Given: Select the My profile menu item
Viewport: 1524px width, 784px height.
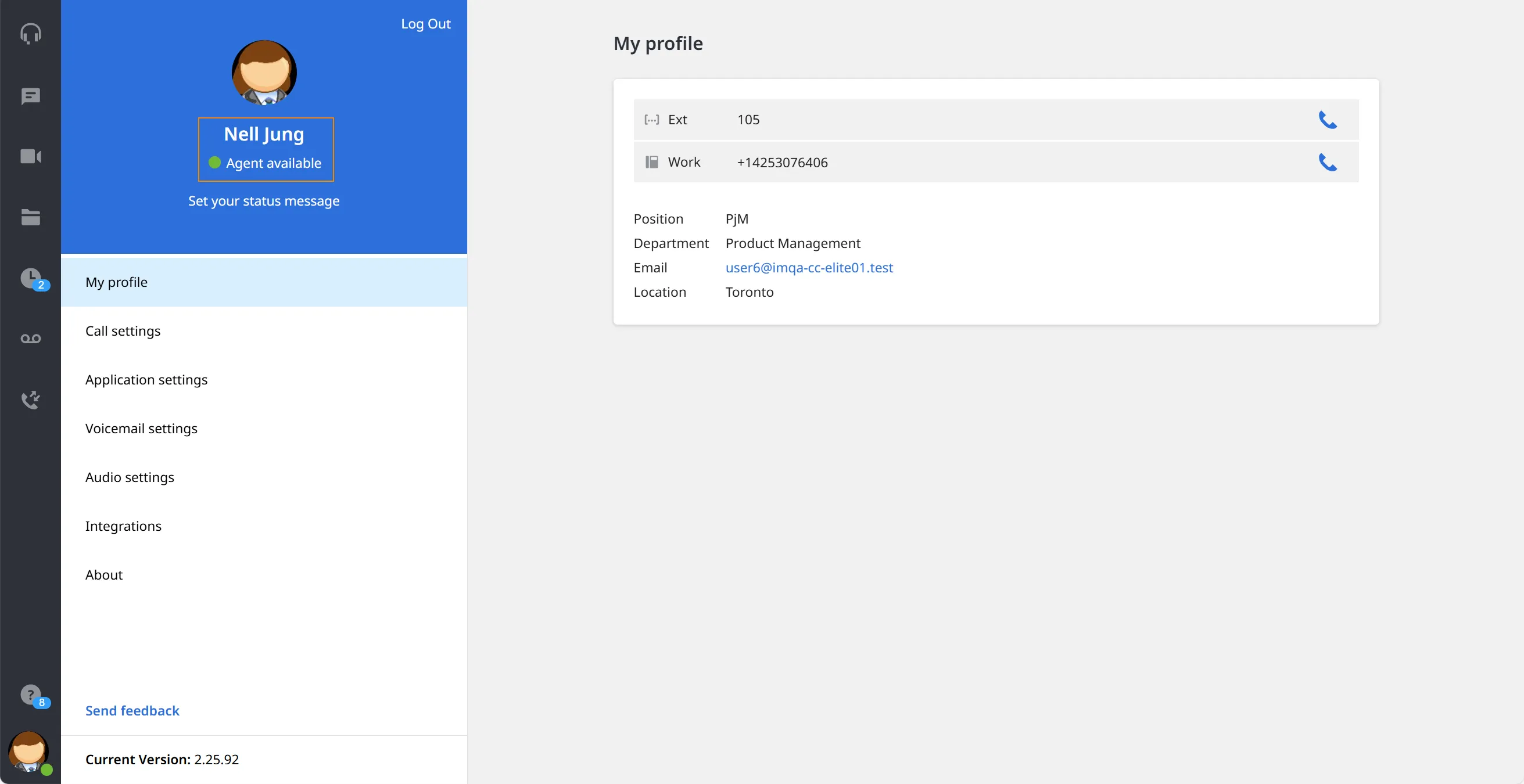Looking at the screenshot, I should [264, 282].
